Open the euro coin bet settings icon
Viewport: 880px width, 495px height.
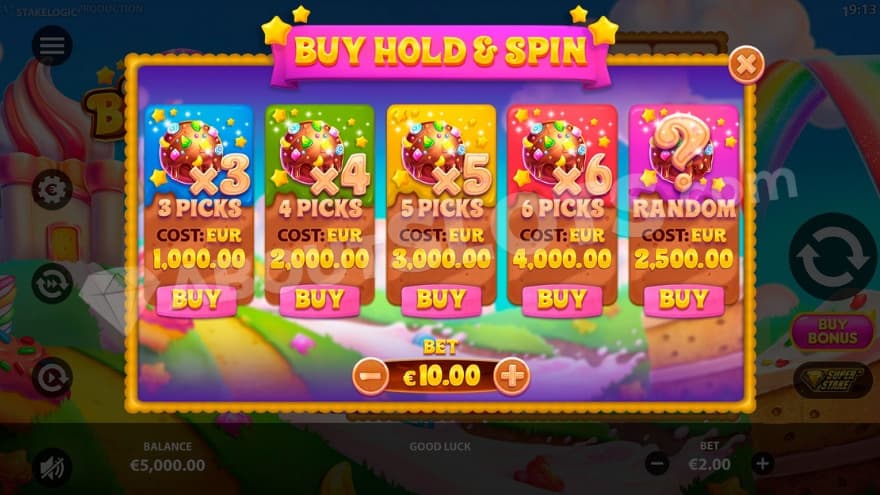(52, 190)
